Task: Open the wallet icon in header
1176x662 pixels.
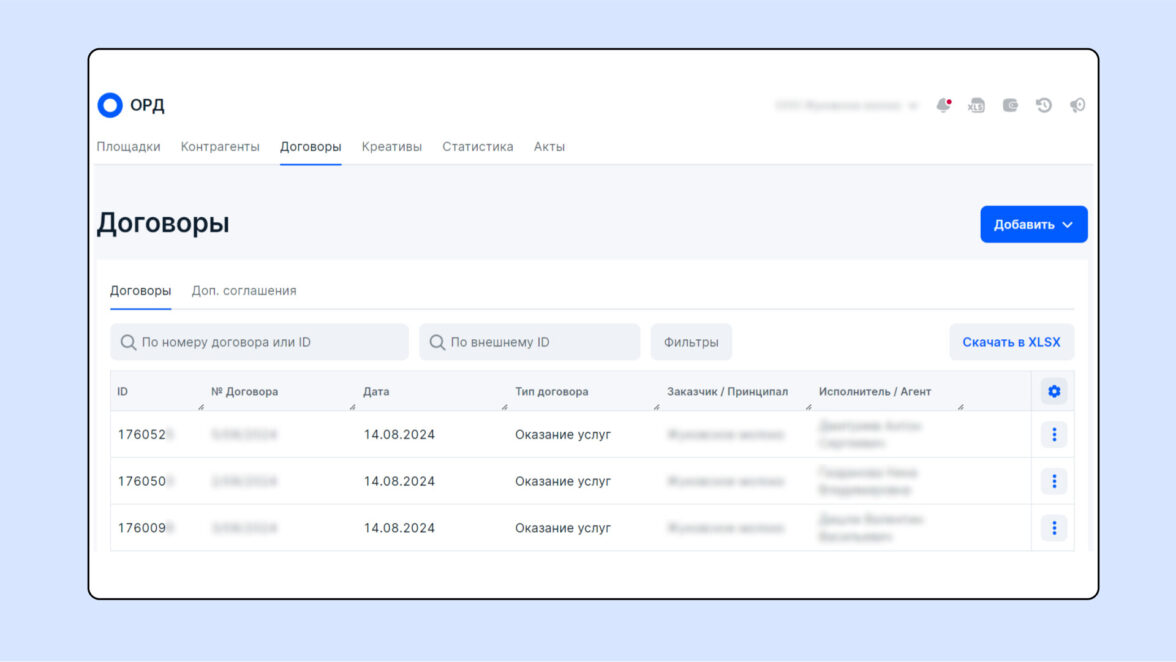Action: (1010, 105)
